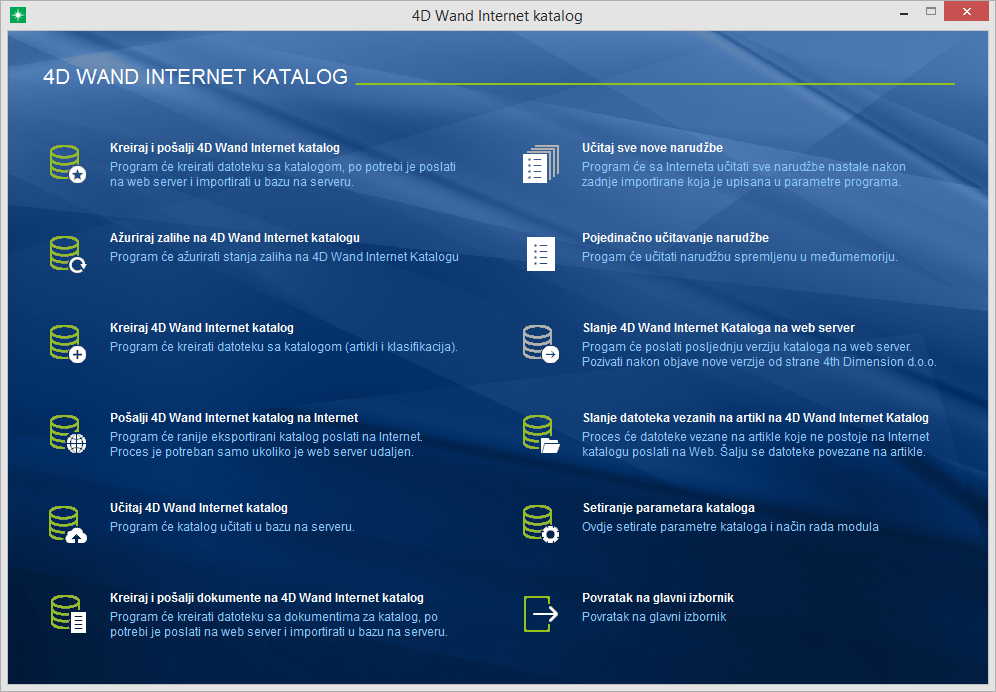The image size is (996, 692).
Task: Click text 'Program će katalog učitati u bazu na serveru.'
Action: pos(232,527)
